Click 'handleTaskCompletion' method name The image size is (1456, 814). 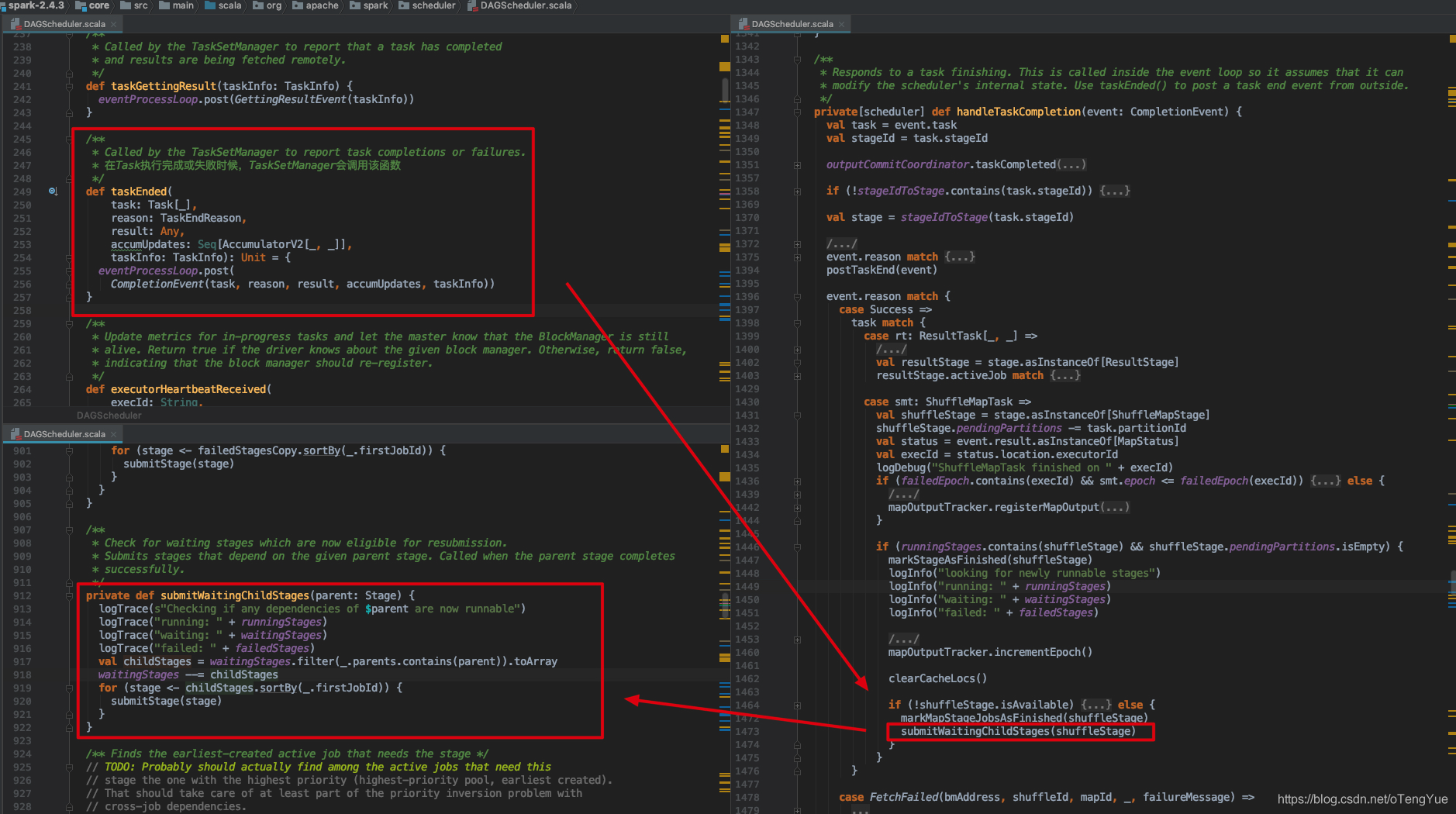[x=1018, y=112]
